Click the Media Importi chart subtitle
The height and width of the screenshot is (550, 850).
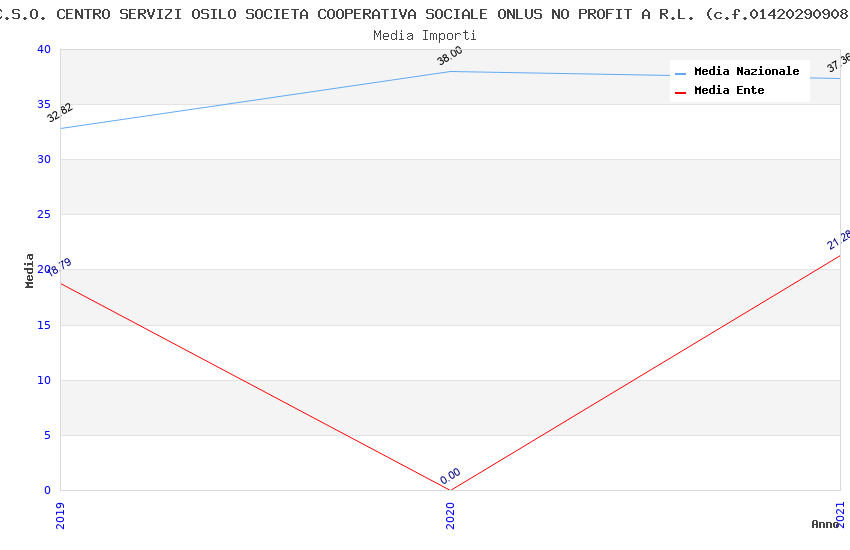(425, 35)
